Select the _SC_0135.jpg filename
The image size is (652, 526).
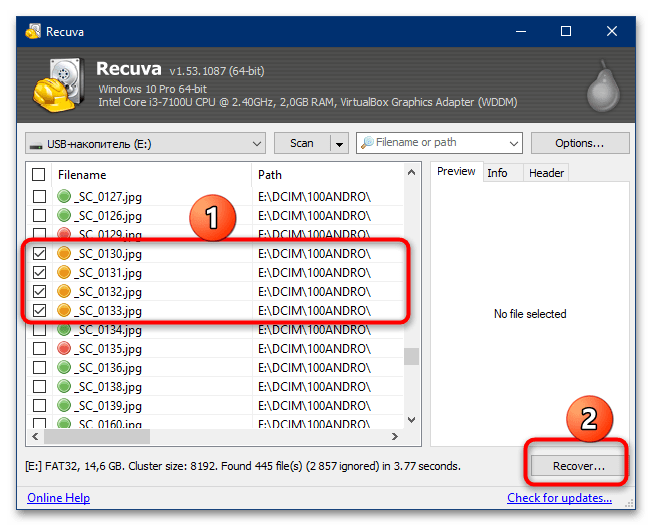coord(108,349)
